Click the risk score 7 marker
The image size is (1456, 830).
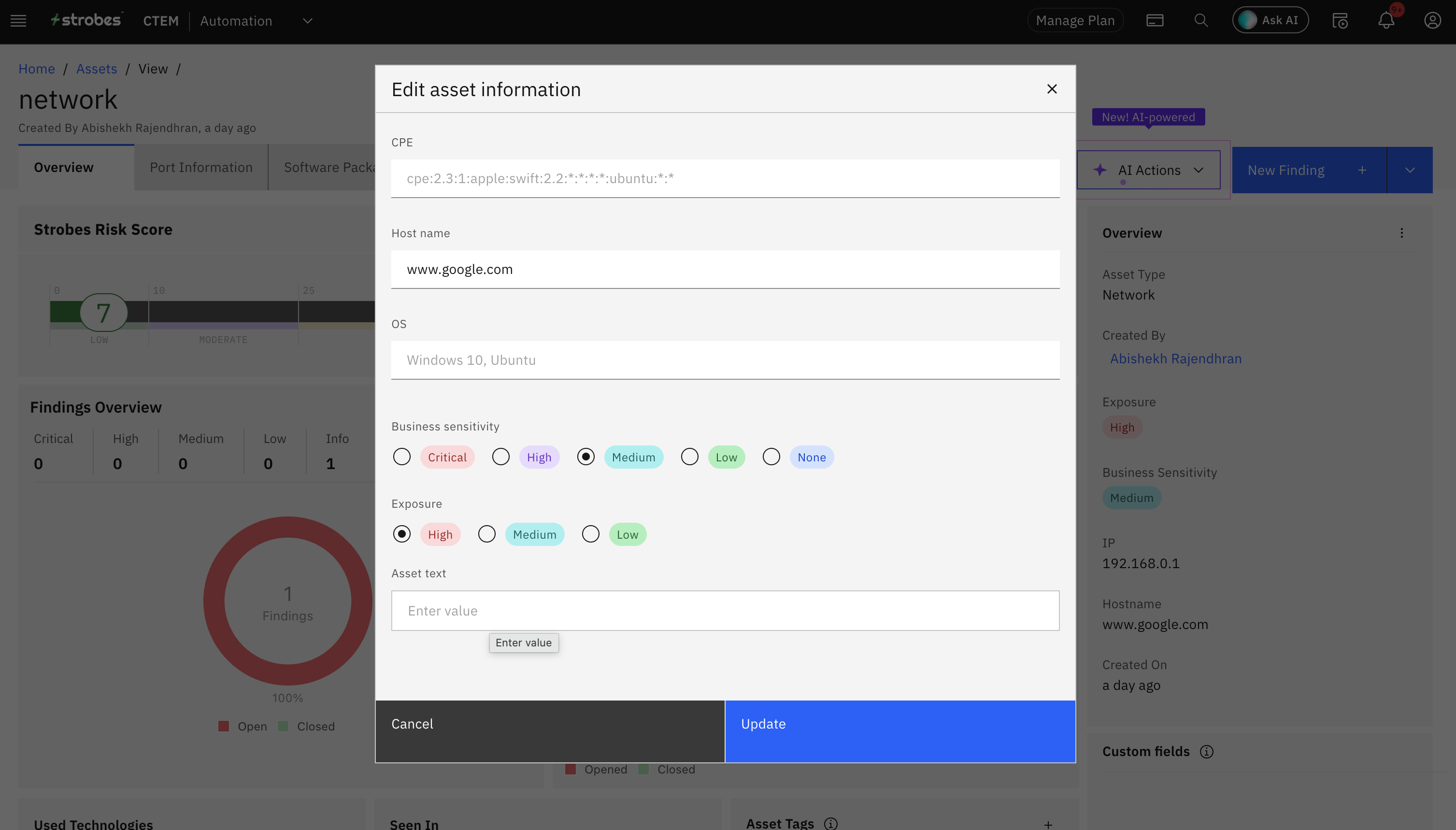(103, 313)
